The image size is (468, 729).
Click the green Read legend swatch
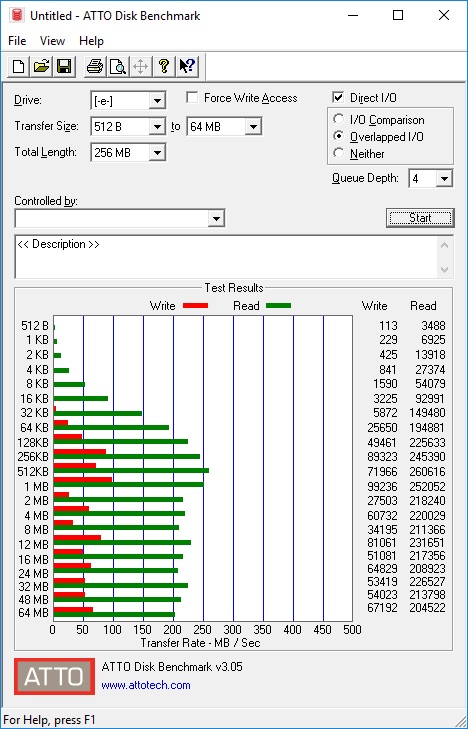(278, 305)
